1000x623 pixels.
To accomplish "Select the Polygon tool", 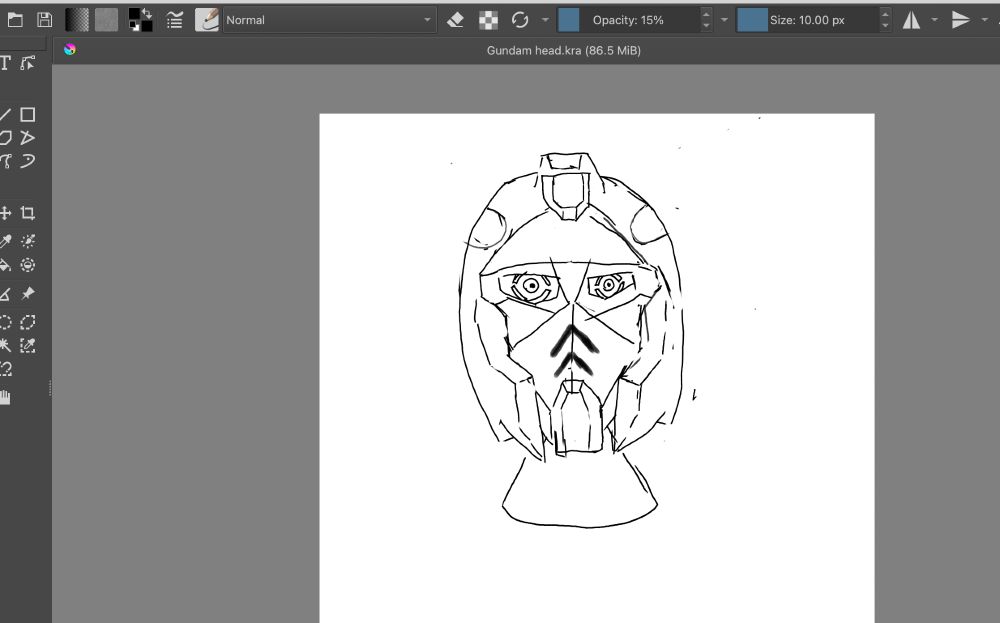I will point(5,138).
